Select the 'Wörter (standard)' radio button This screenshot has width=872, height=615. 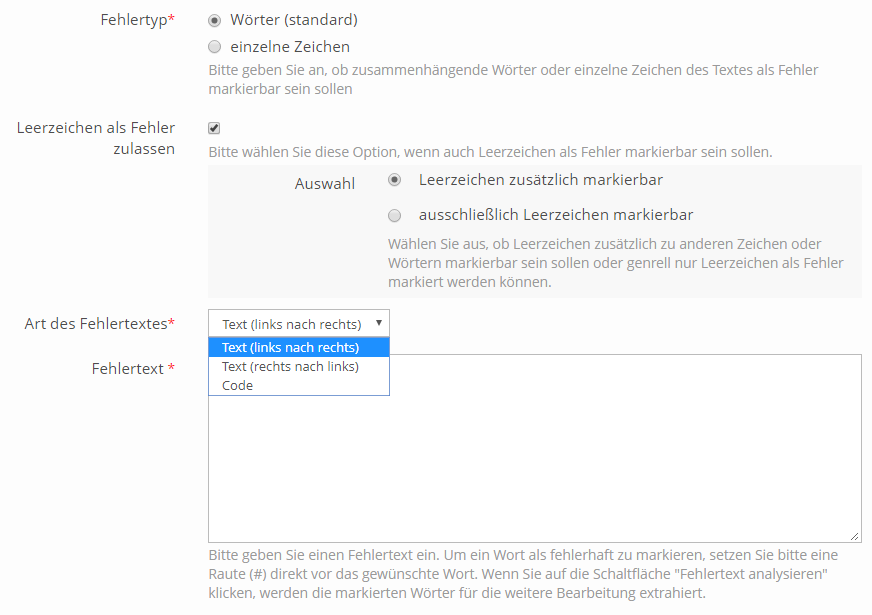[215, 21]
